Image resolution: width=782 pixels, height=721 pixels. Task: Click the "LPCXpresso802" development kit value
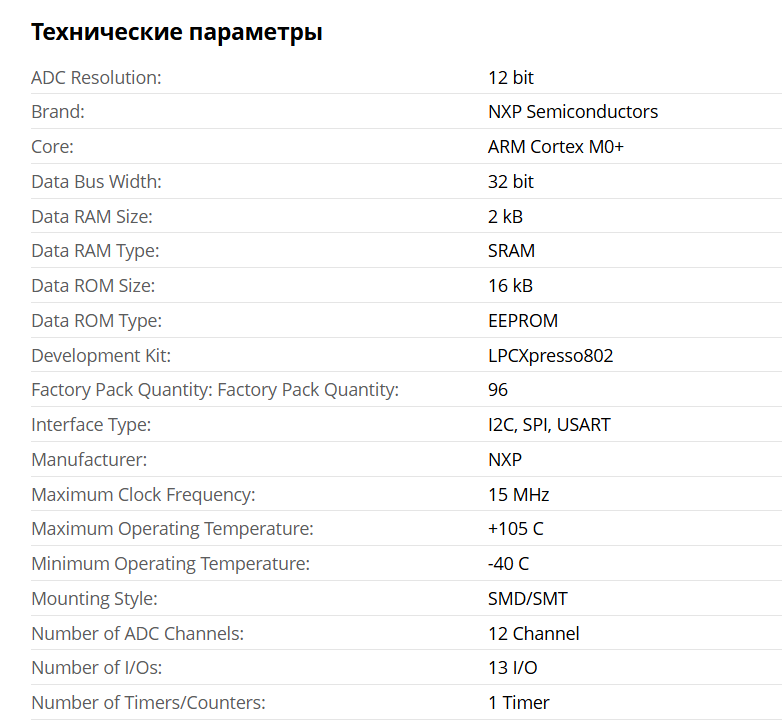tap(551, 356)
